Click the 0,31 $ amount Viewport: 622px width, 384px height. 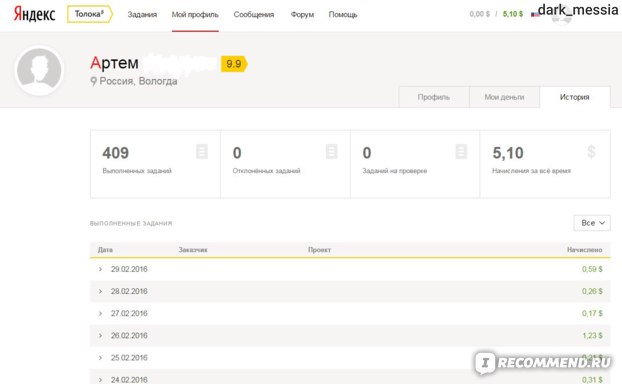(592, 380)
